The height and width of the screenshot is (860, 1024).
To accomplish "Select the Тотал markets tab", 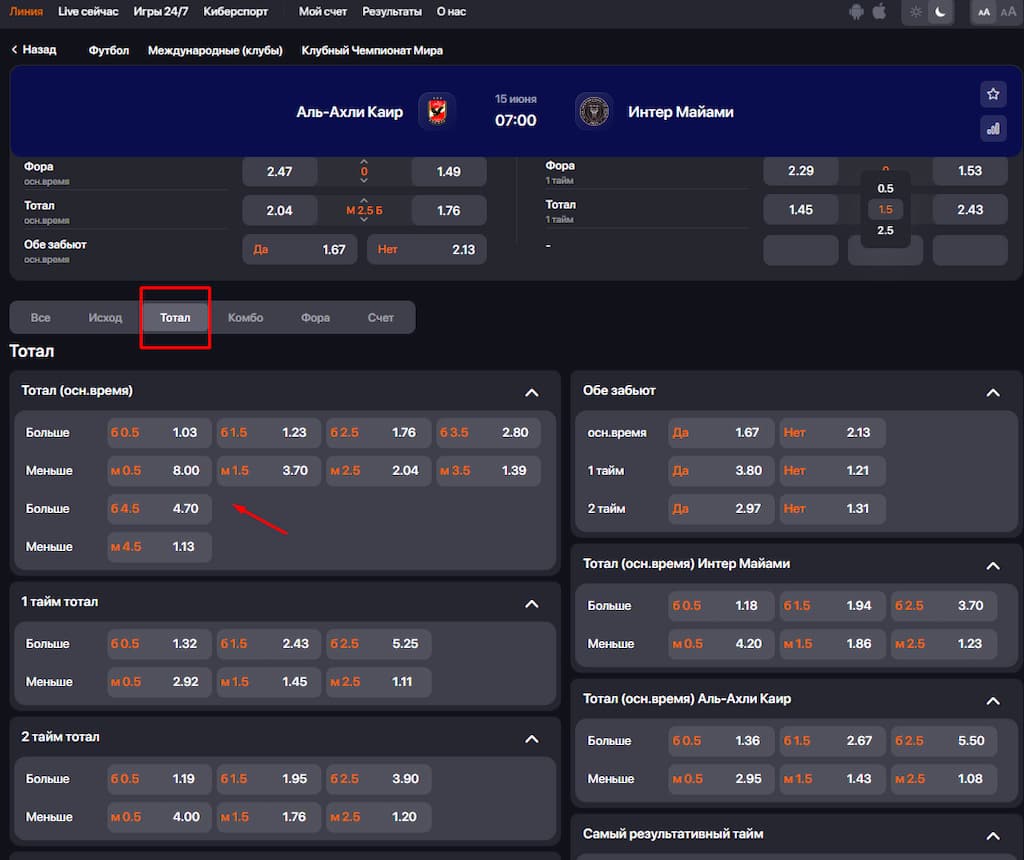I will (175, 317).
